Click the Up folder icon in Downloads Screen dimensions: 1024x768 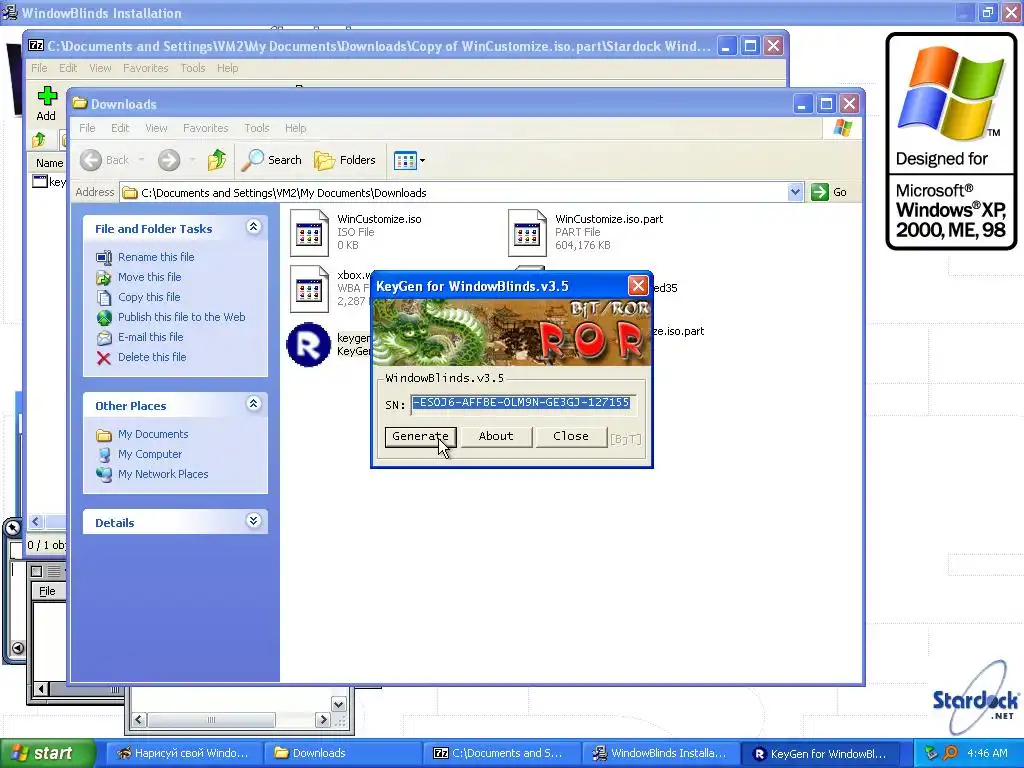click(217, 160)
